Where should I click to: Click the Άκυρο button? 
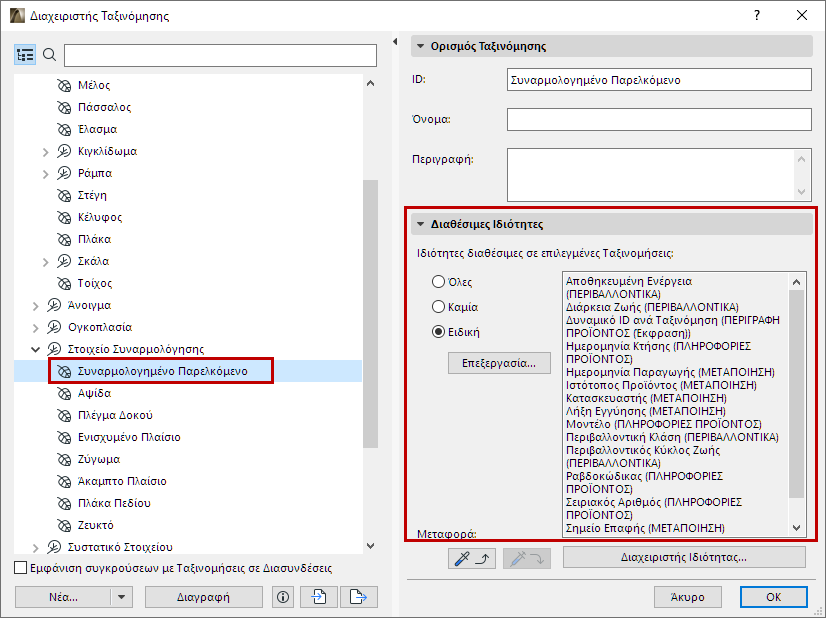(x=687, y=597)
